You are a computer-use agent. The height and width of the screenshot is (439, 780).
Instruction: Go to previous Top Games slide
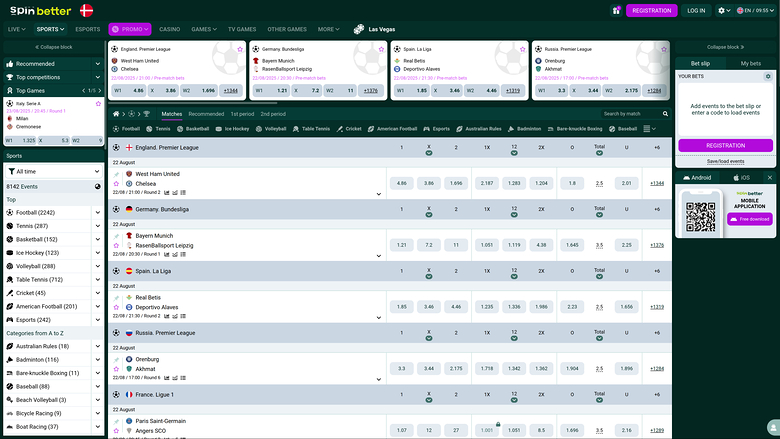click(x=84, y=90)
